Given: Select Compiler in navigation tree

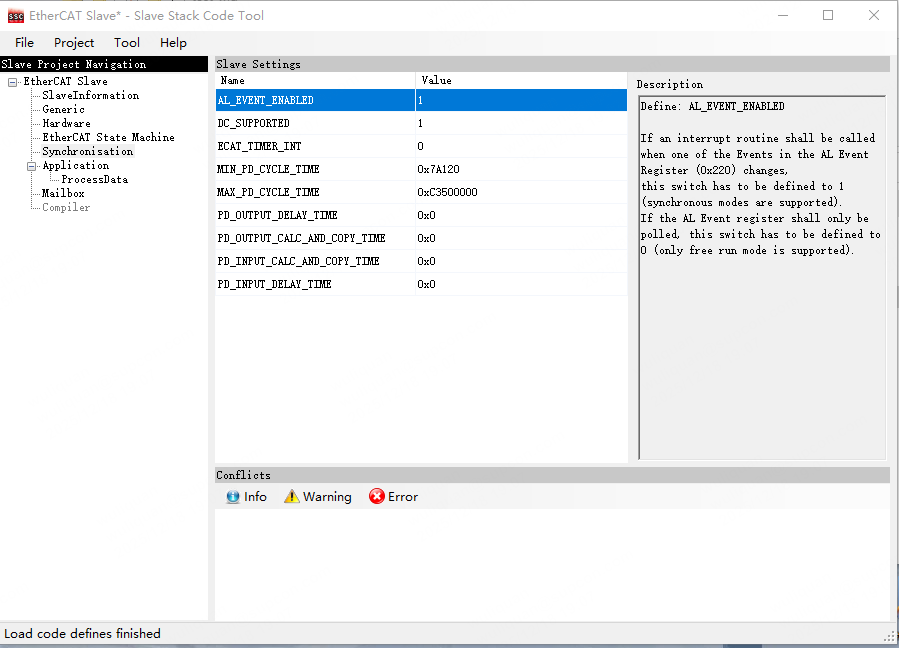Looking at the screenshot, I should coord(66,207).
